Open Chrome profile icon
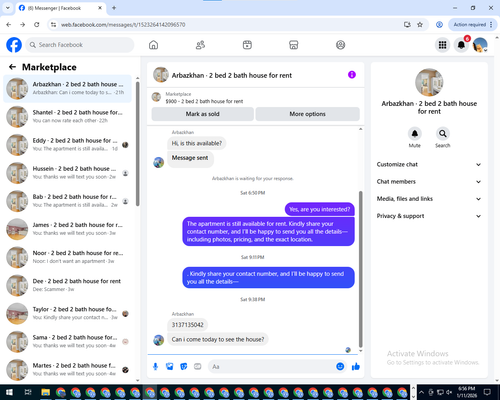Image resolution: width=500 pixels, height=400 pixels. point(439,24)
